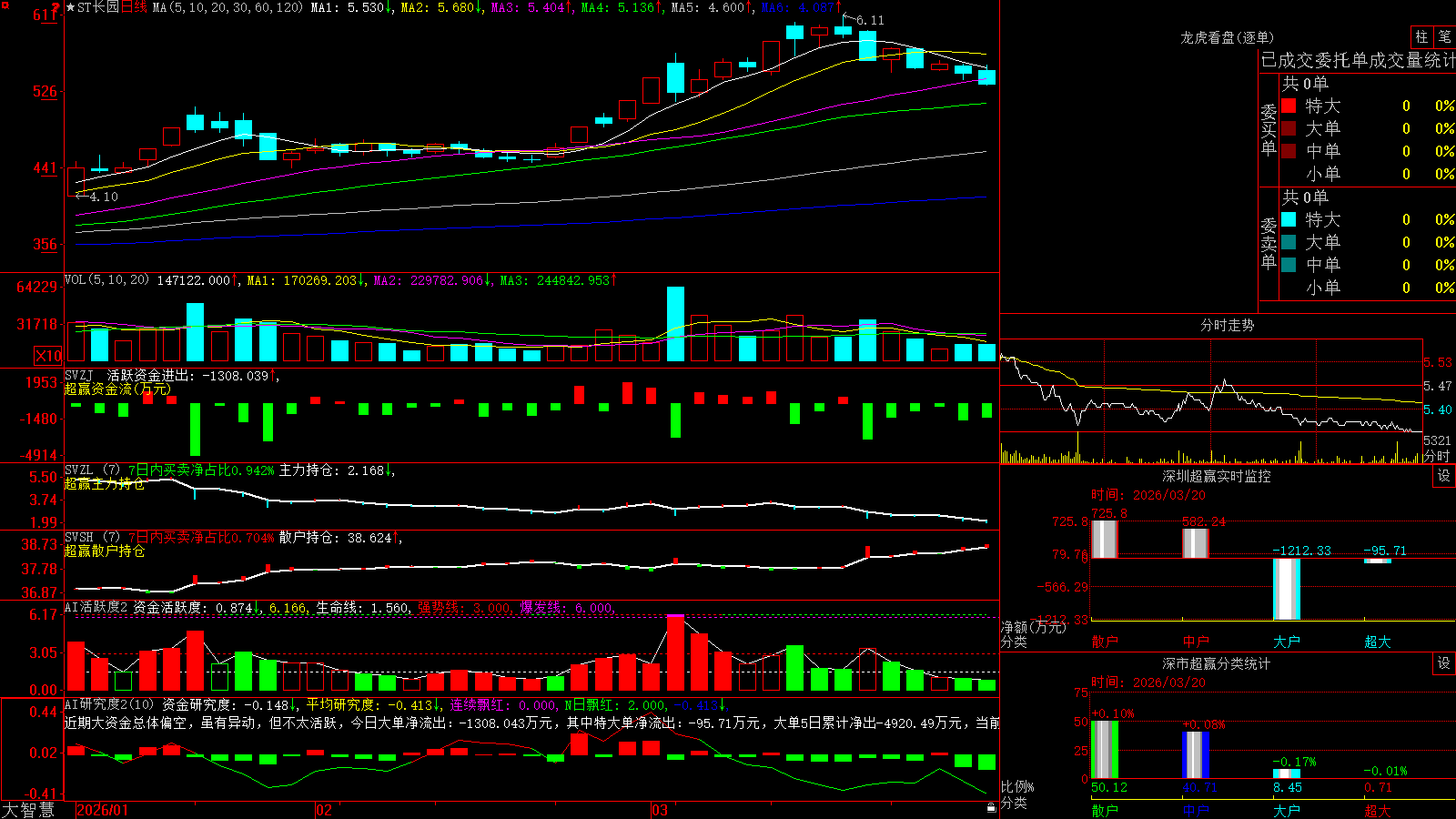
Task: Click the teal 中单 sell order swatch
Action: 1289,265
